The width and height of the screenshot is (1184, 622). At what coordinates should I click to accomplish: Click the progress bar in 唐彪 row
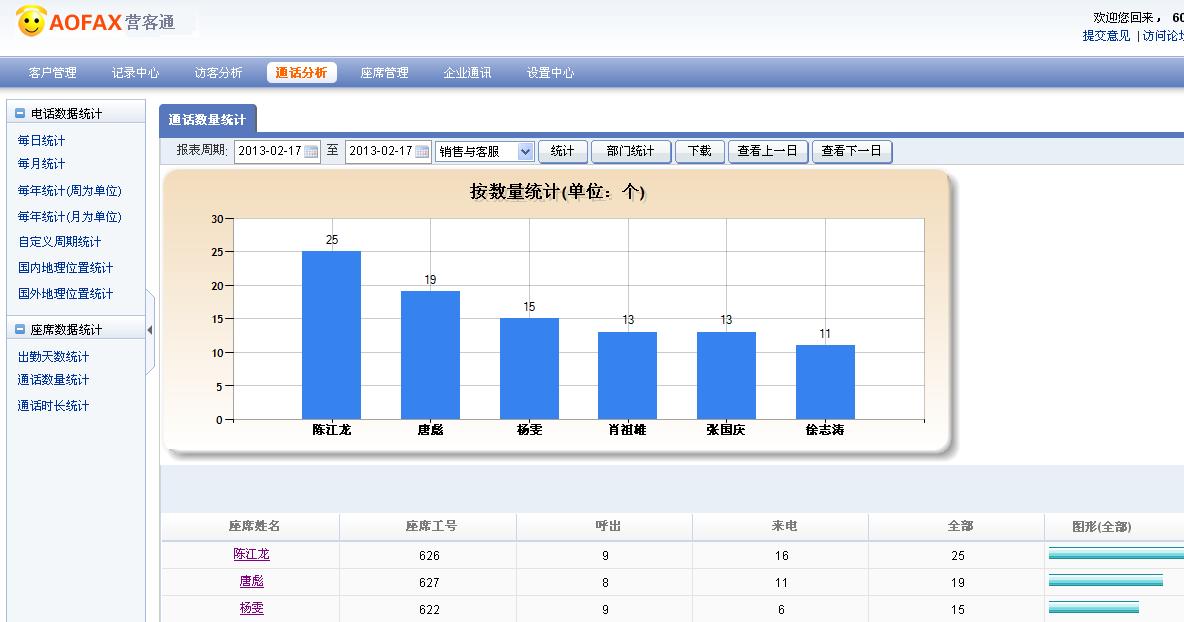point(1106,580)
